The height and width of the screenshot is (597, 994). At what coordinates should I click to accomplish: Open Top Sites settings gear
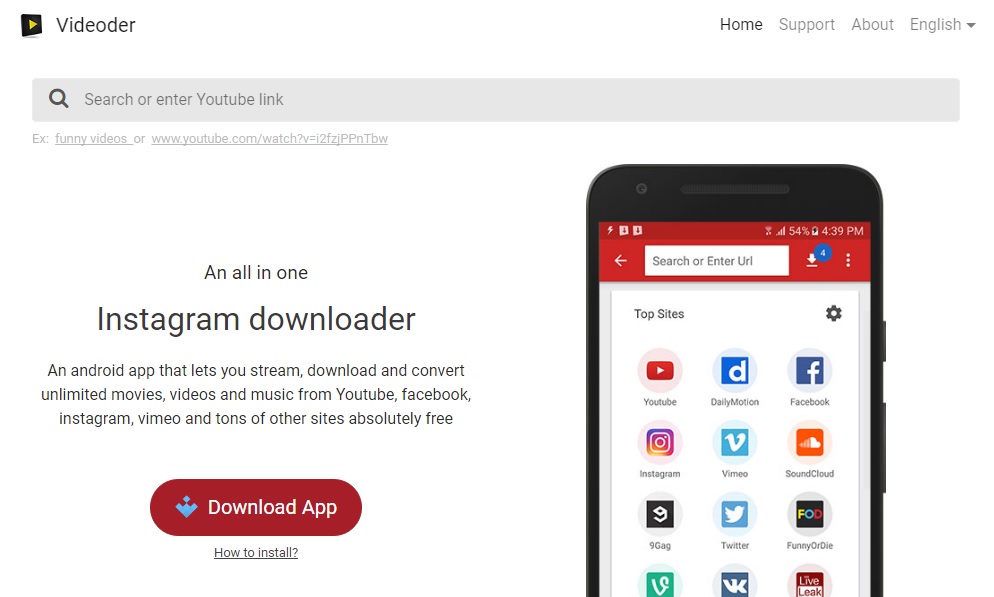pyautogui.click(x=834, y=313)
